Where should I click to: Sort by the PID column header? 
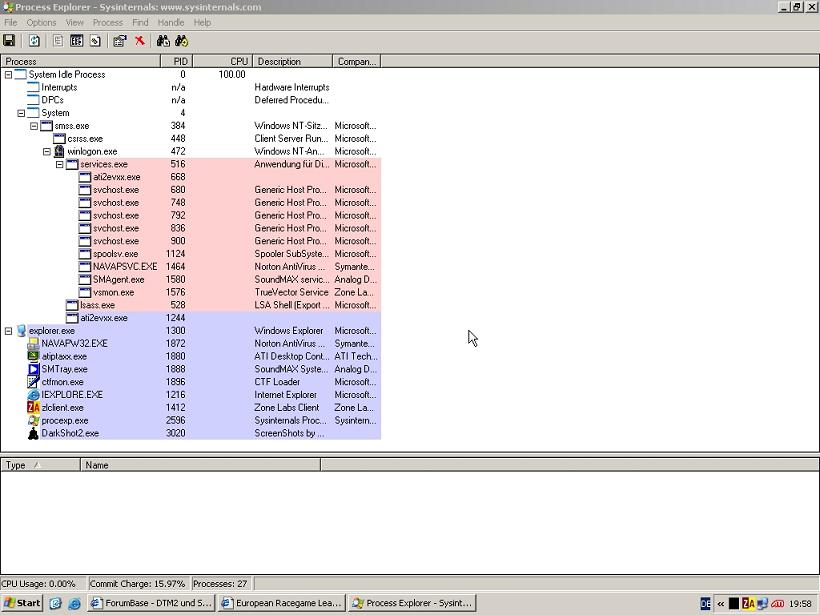click(x=177, y=61)
